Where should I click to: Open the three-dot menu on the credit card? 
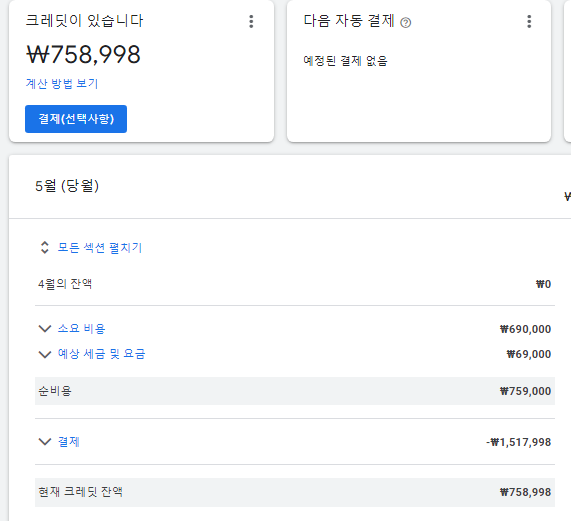tap(251, 21)
